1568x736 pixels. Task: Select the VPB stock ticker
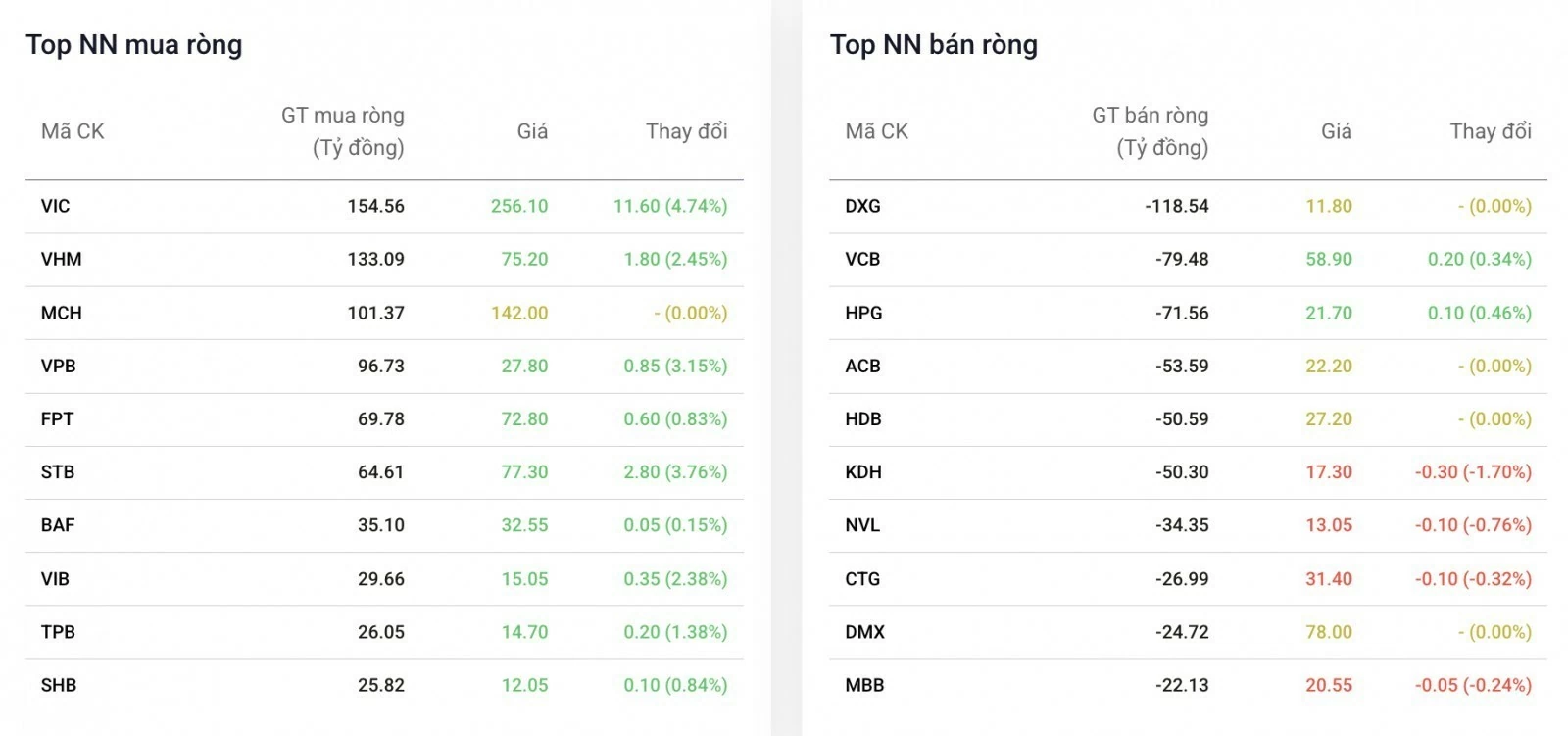(x=59, y=366)
